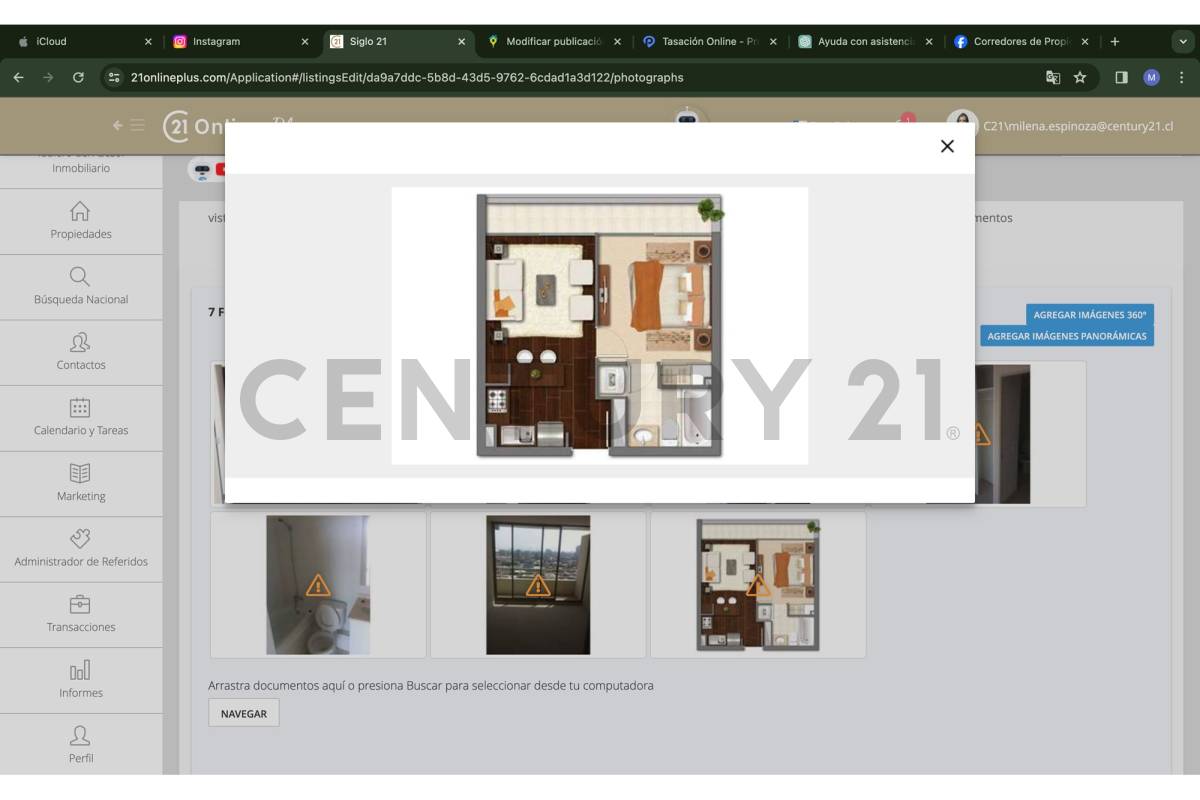Screen dimensions: 1200x800
Task: Open the Chrome profile avatar
Action: pos(1151,77)
